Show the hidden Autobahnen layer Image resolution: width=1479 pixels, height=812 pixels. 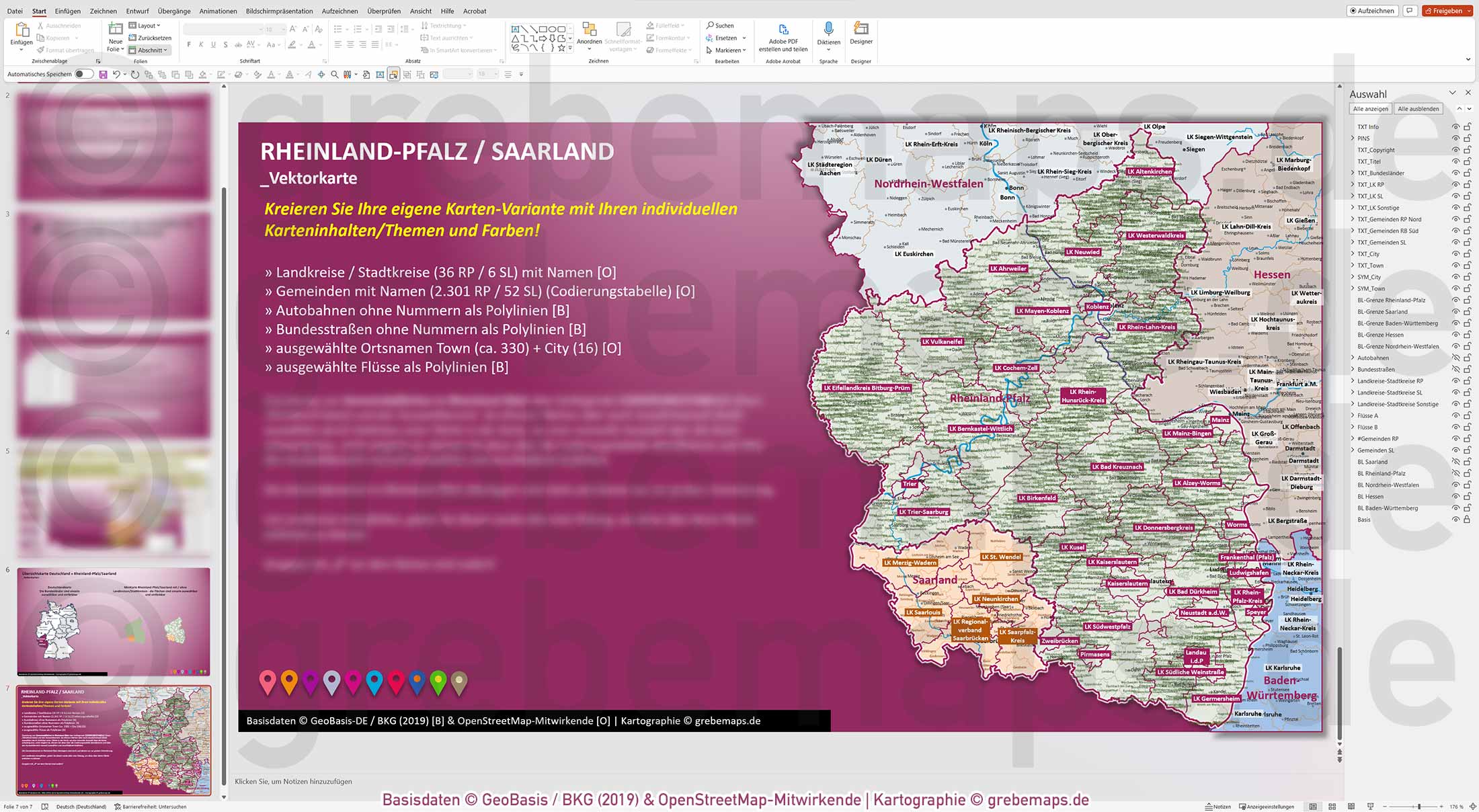coord(1456,358)
